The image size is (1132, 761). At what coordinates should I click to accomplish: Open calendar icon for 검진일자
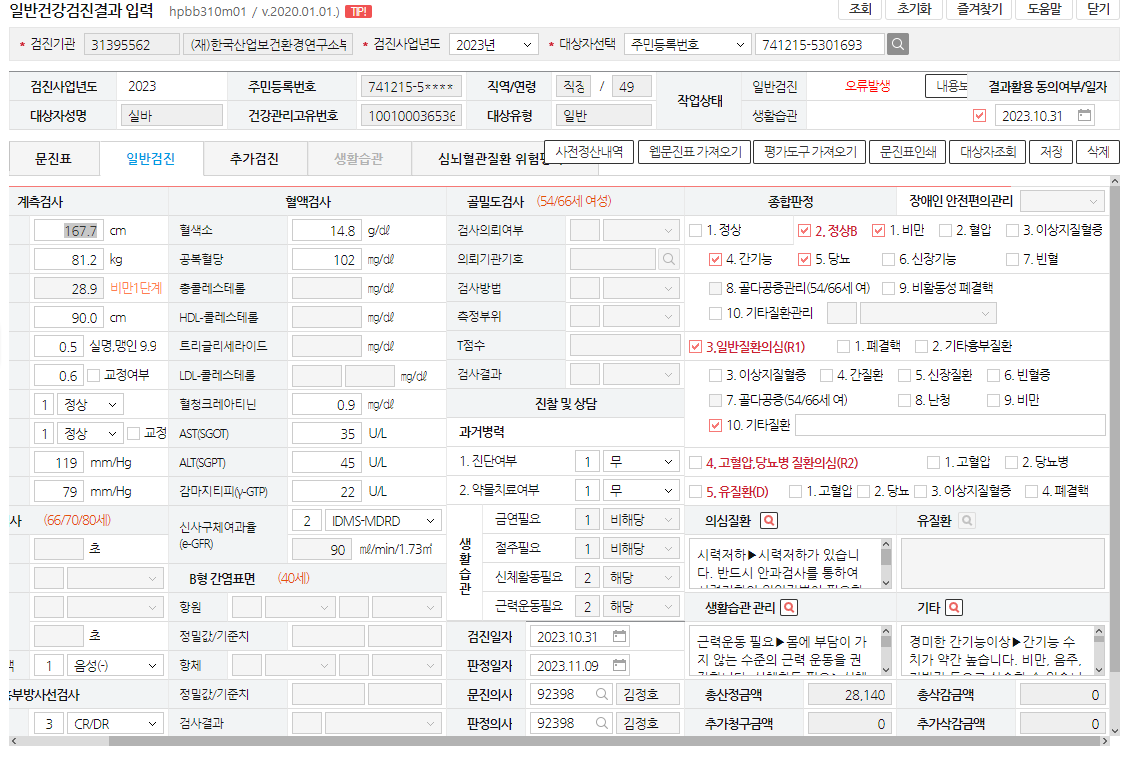pyautogui.click(x=619, y=636)
